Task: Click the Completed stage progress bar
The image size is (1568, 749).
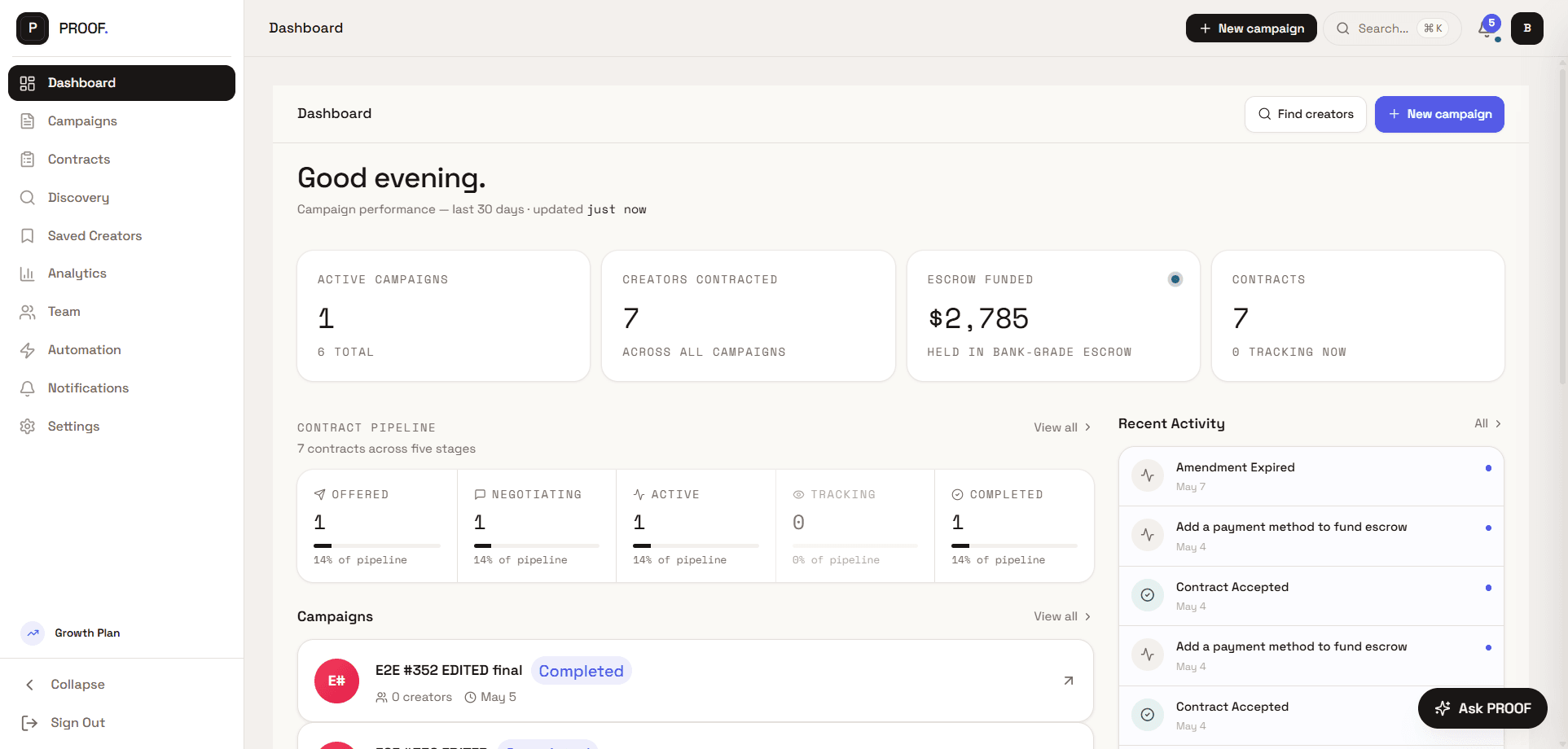Action: click(1014, 545)
